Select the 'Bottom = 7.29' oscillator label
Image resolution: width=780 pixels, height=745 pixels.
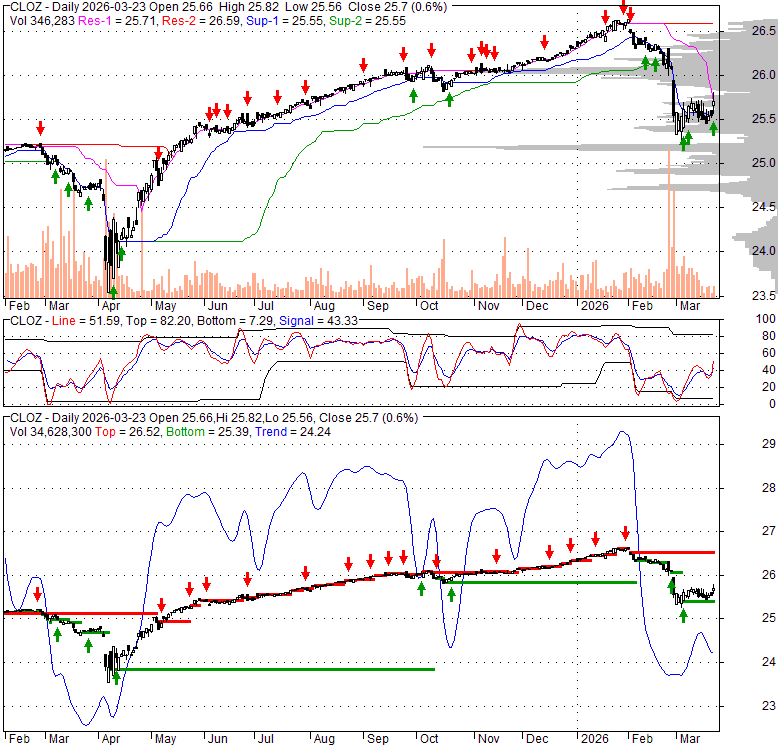(x=235, y=321)
